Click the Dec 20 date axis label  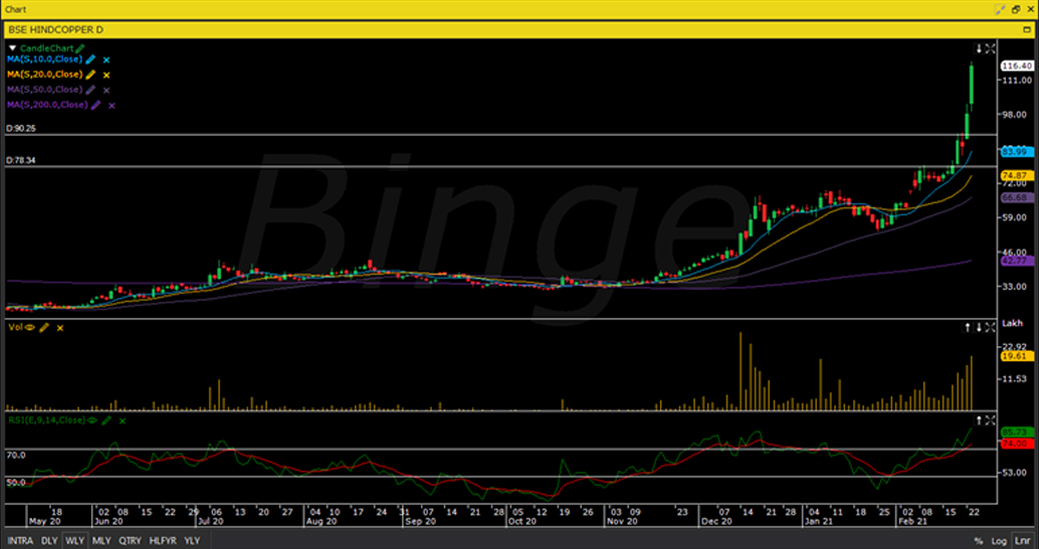[717, 522]
